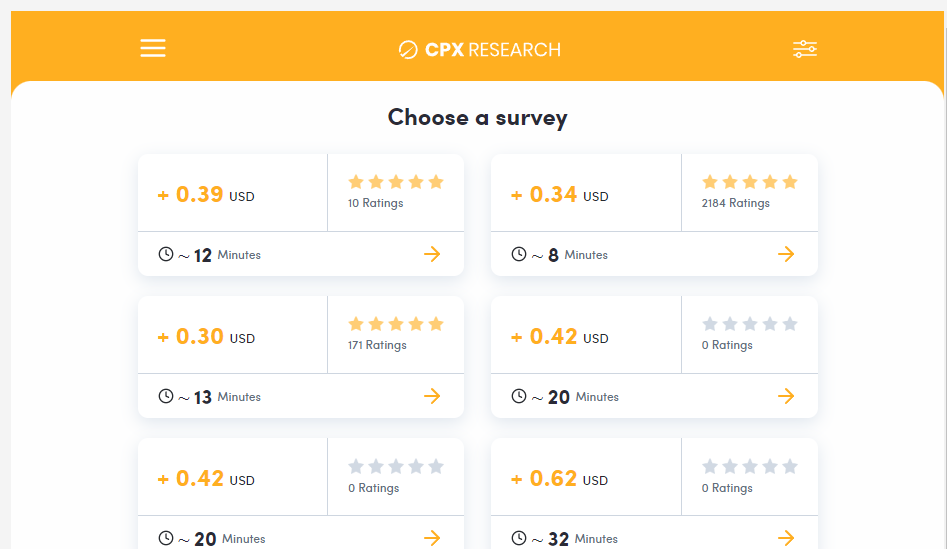947x549 pixels.
Task: Click the ~ 8 Minutes duration
Action: pos(570,255)
